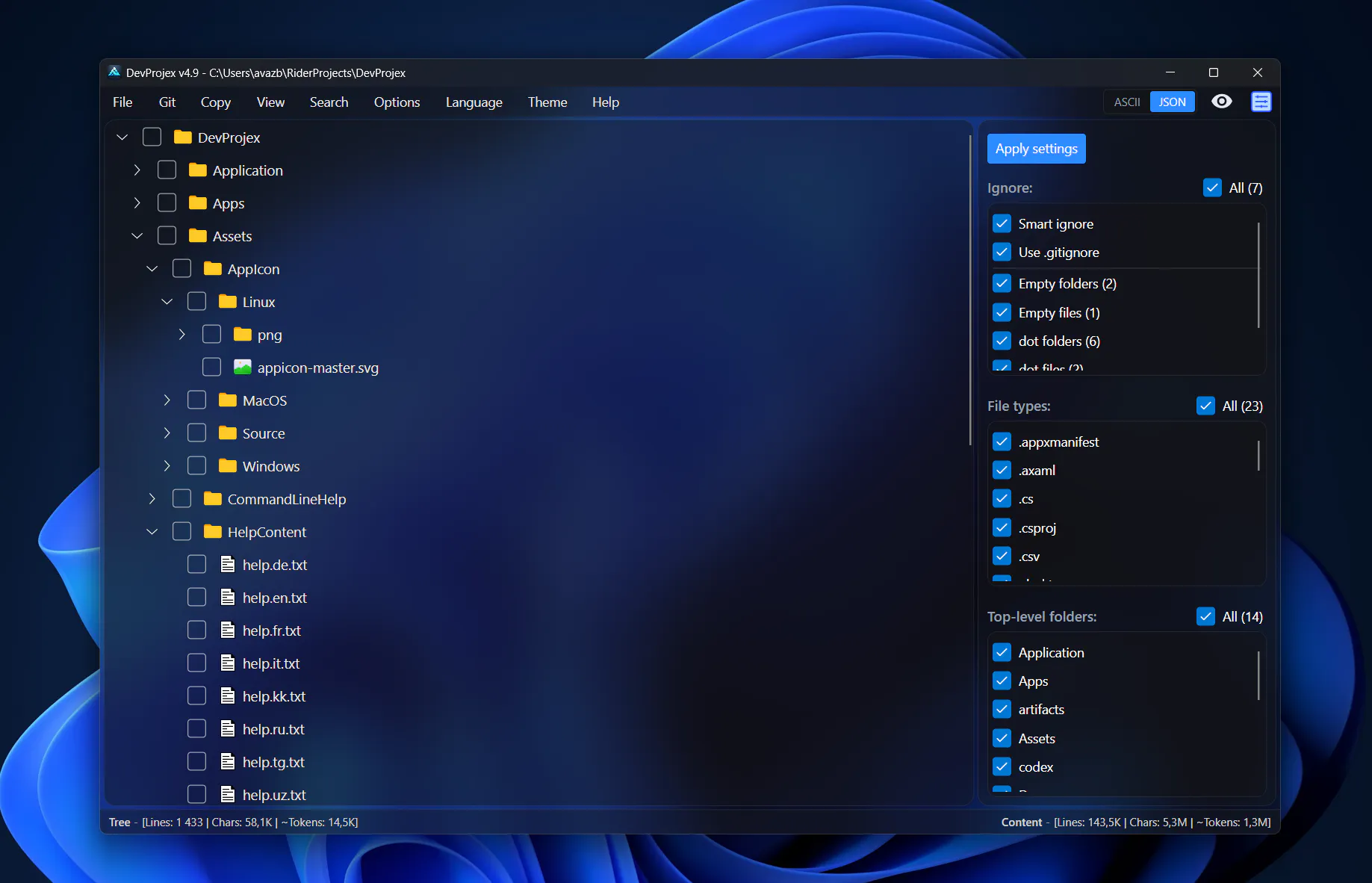Screen dimensions: 1372x883
Task: Click the help.ru.txt file icon
Action: [x=228, y=728]
